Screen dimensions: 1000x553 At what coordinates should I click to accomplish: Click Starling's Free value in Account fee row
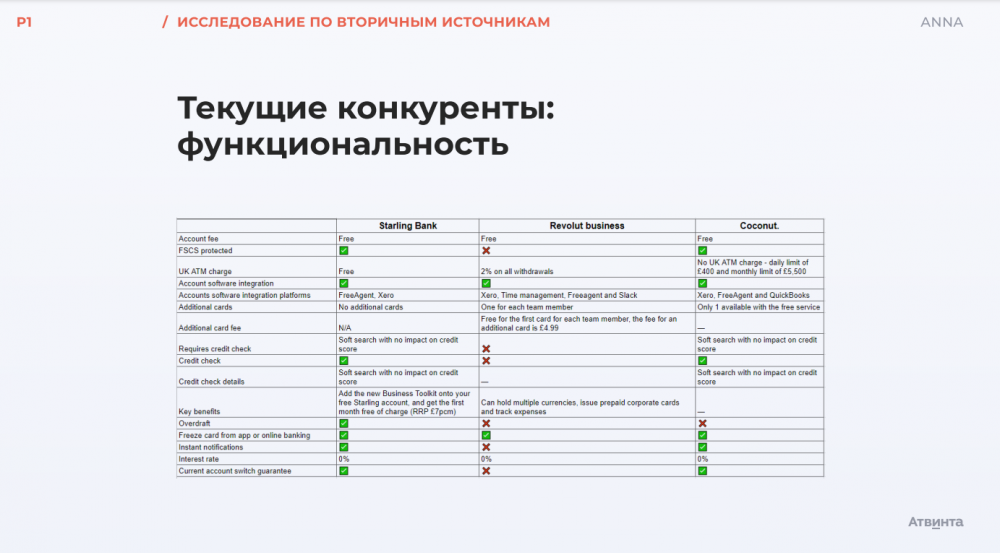(x=346, y=239)
